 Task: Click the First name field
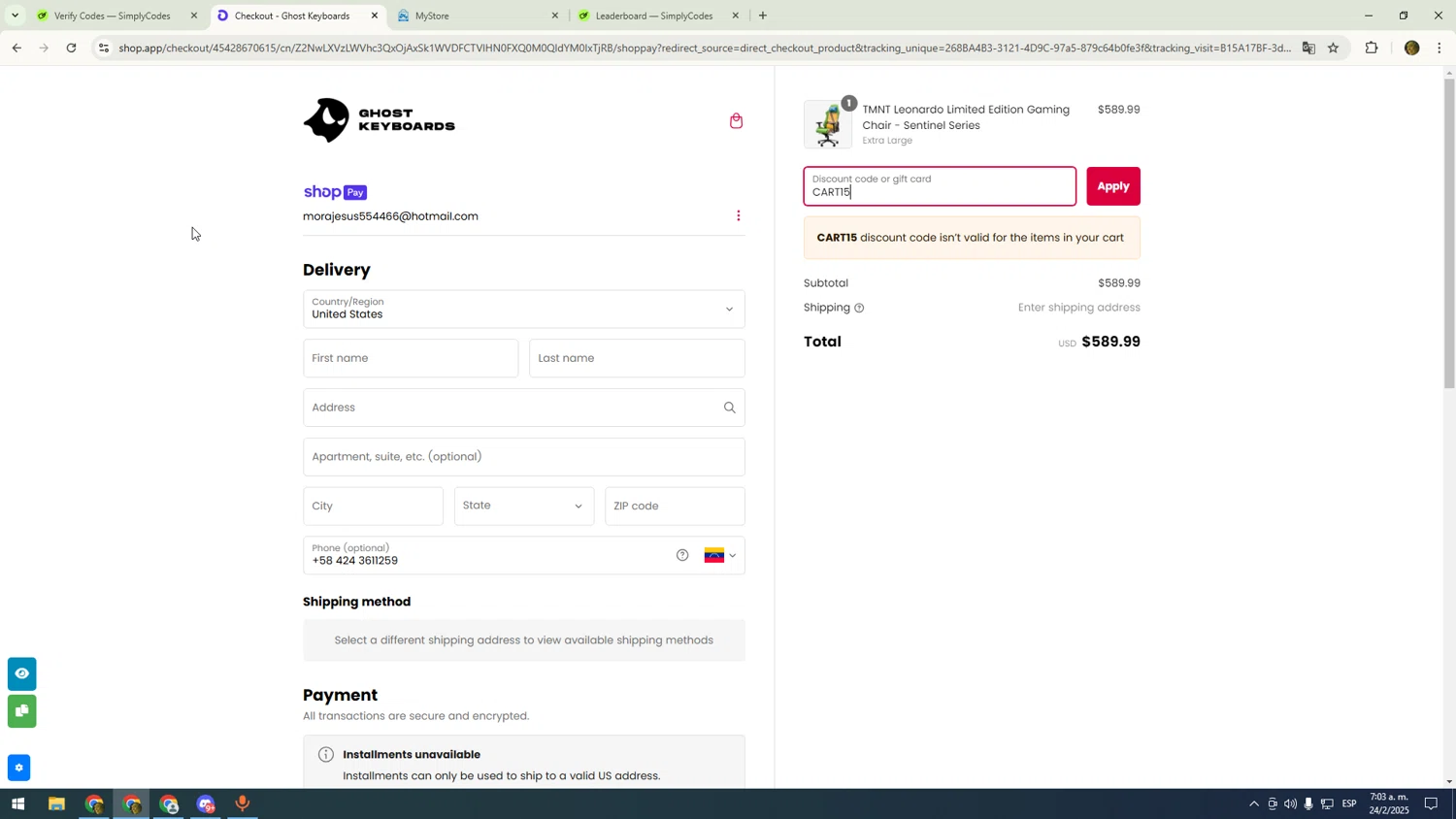(x=411, y=359)
